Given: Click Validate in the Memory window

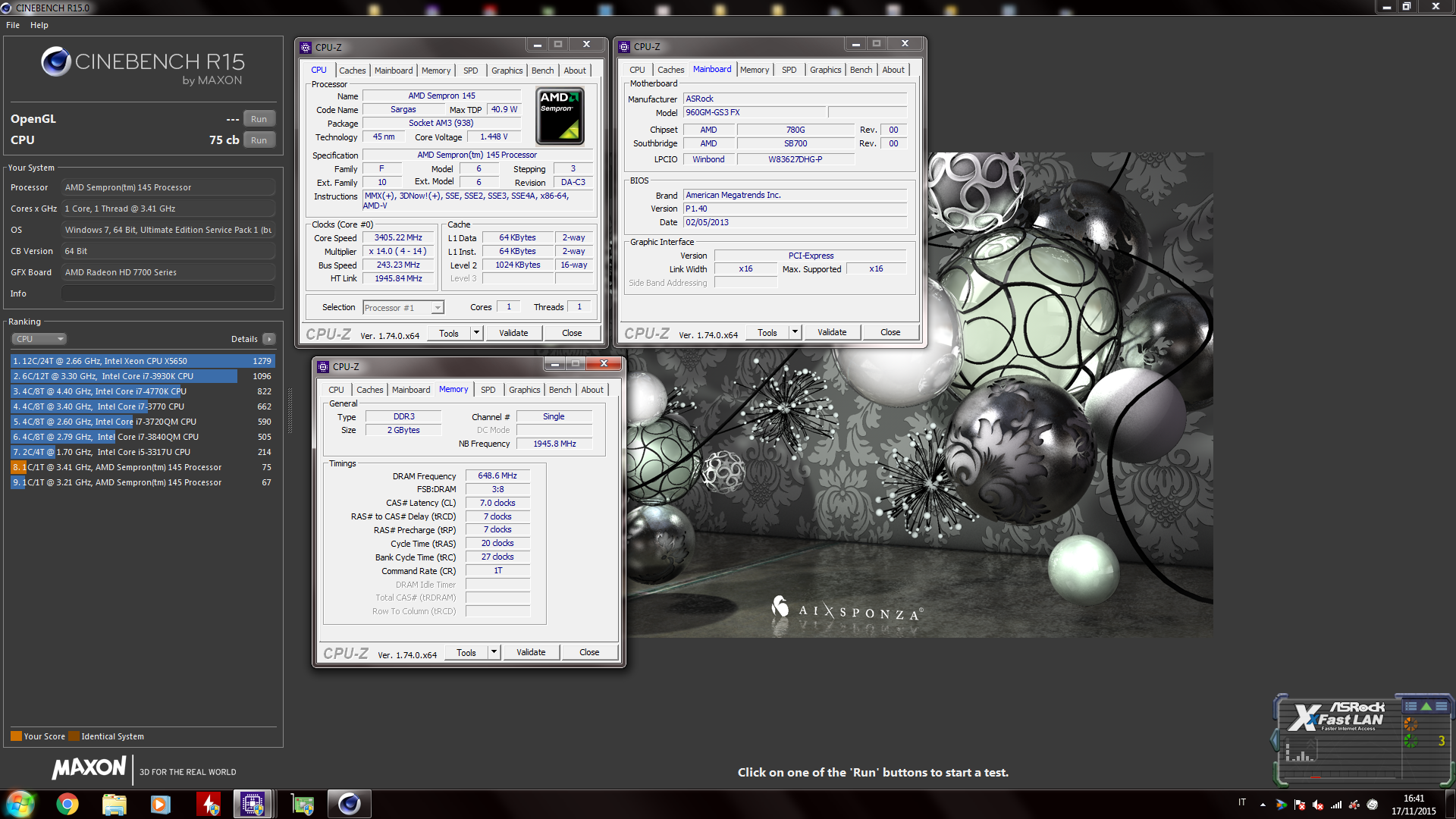Looking at the screenshot, I should (531, 652).
